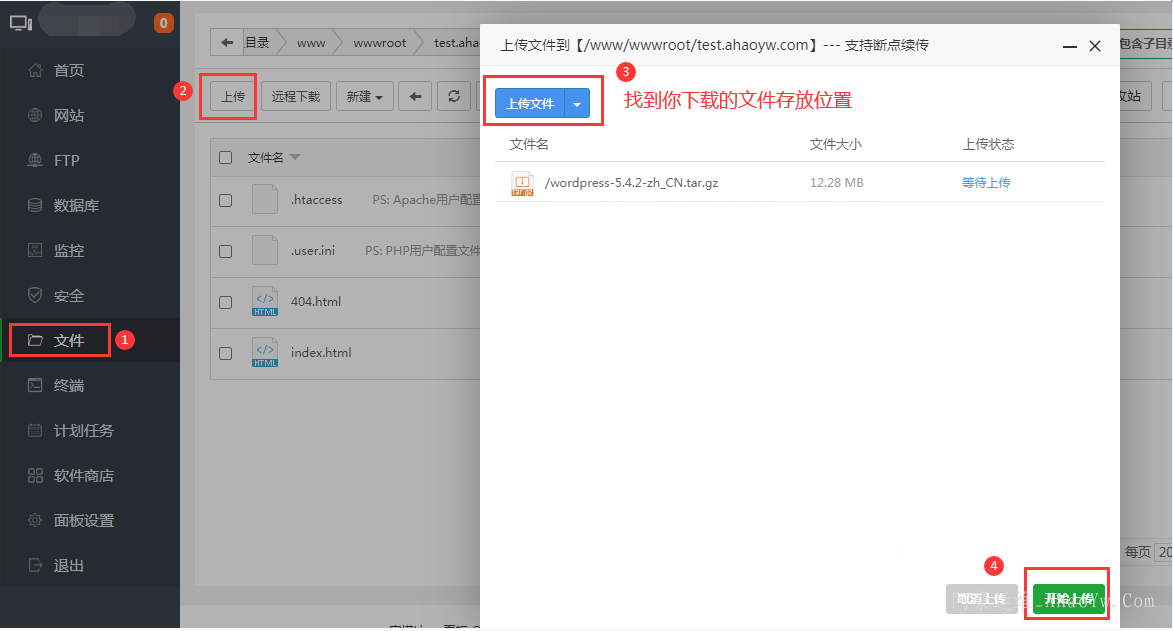Click the blue 上传文件 button
The height and width of the screenshot is (631, 1173).
tap(530, 104)
